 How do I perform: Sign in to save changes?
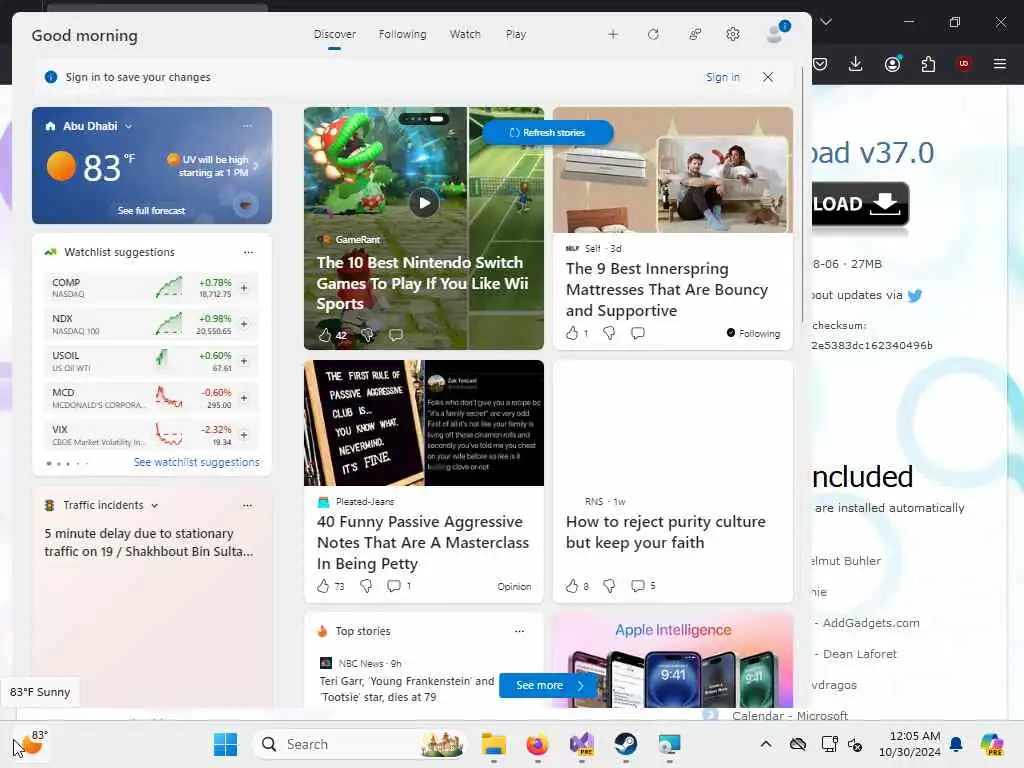[x=722, y=77]
